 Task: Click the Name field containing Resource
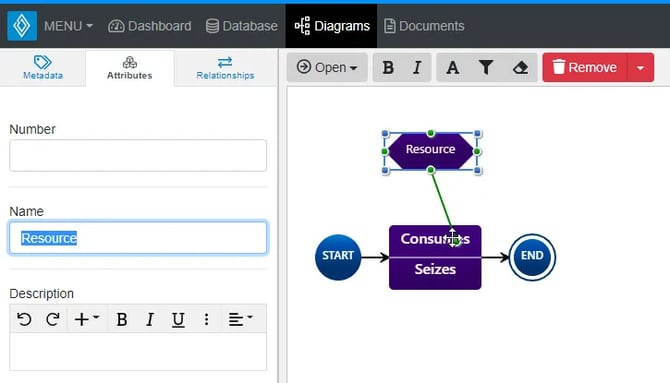[138, 237]
